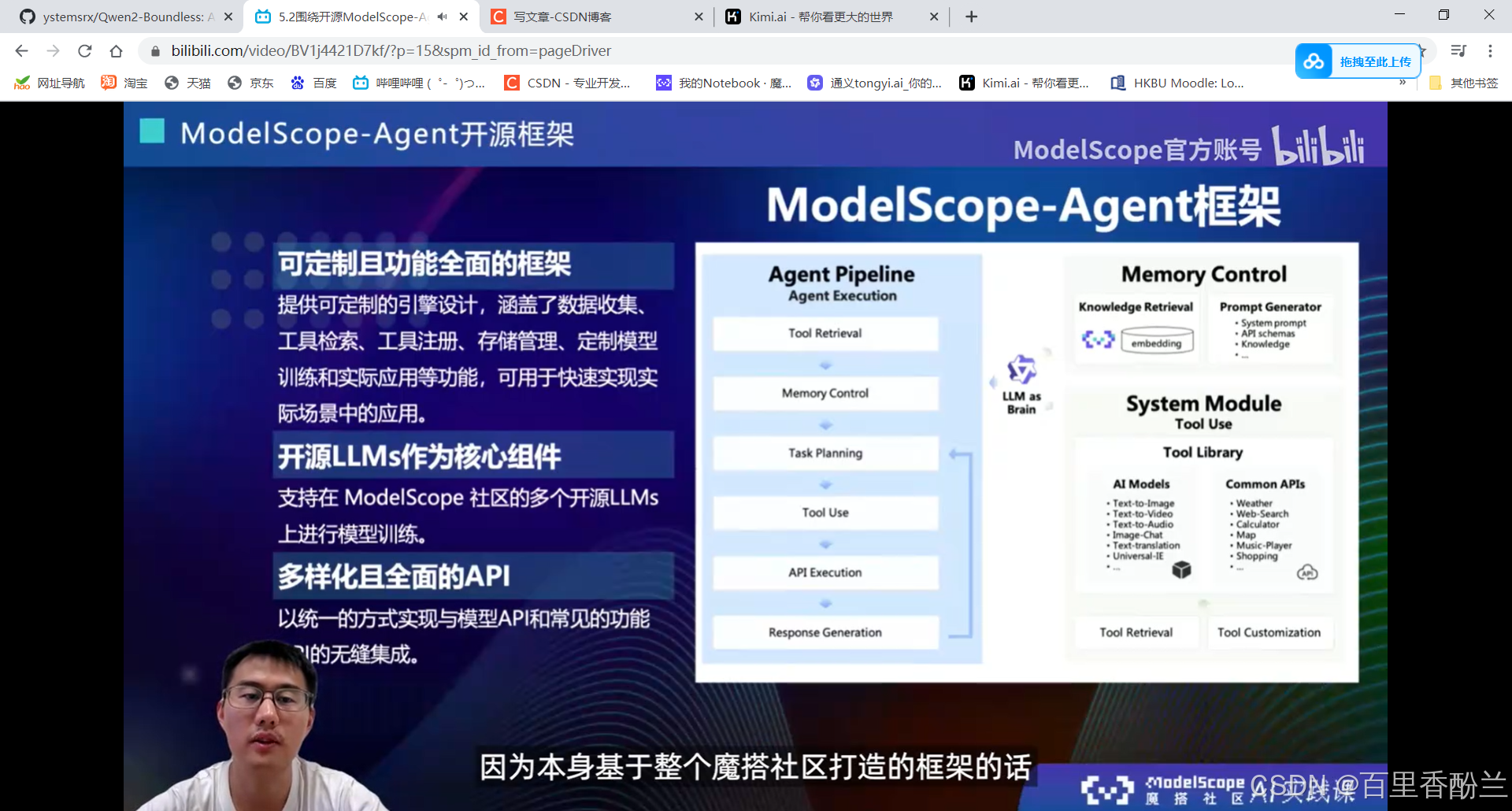
Task: Click the bilibili video URL address bar
Action: coord(391,51)
